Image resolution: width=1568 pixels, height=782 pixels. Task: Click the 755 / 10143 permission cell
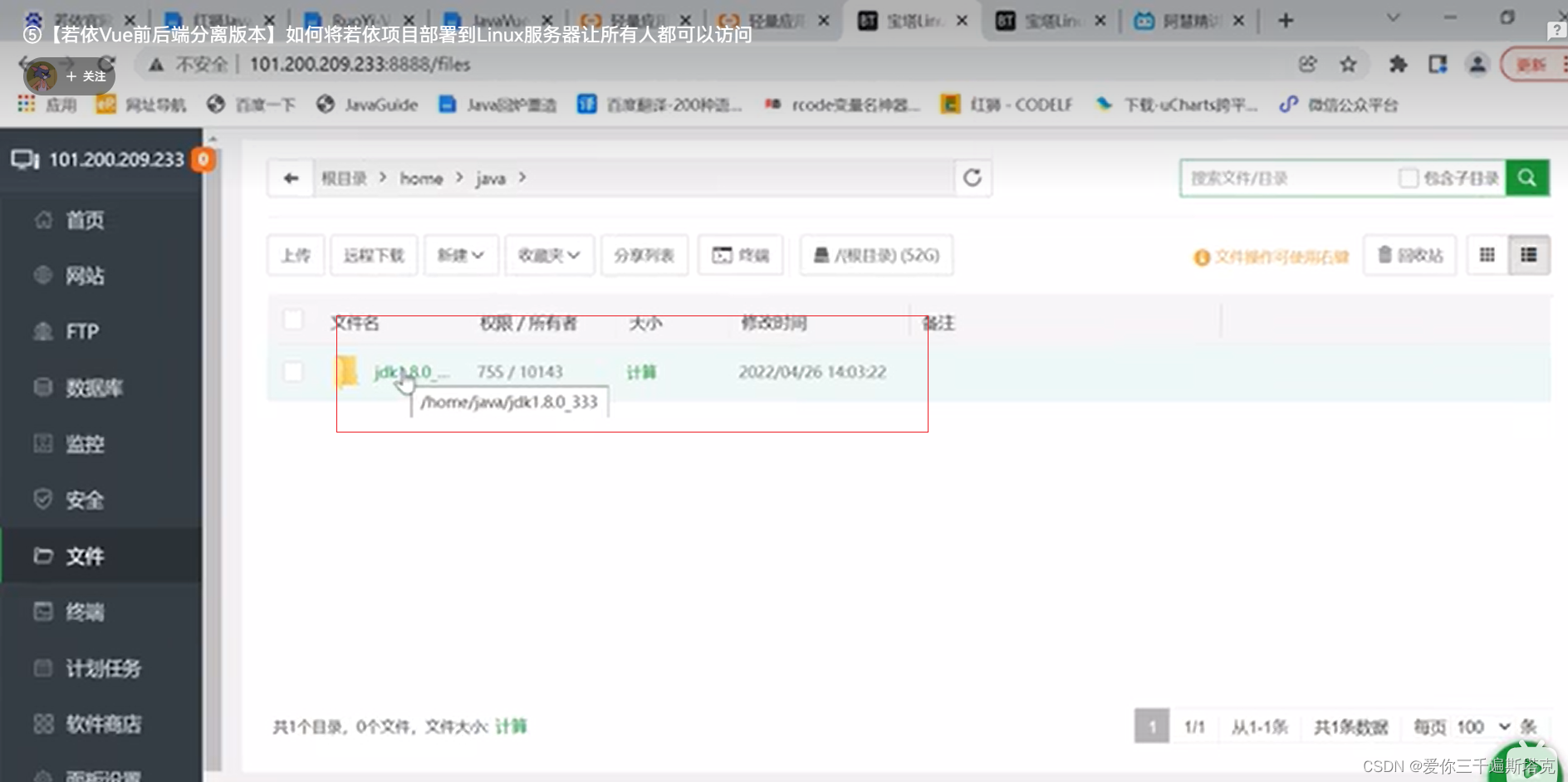click(520, 372)
